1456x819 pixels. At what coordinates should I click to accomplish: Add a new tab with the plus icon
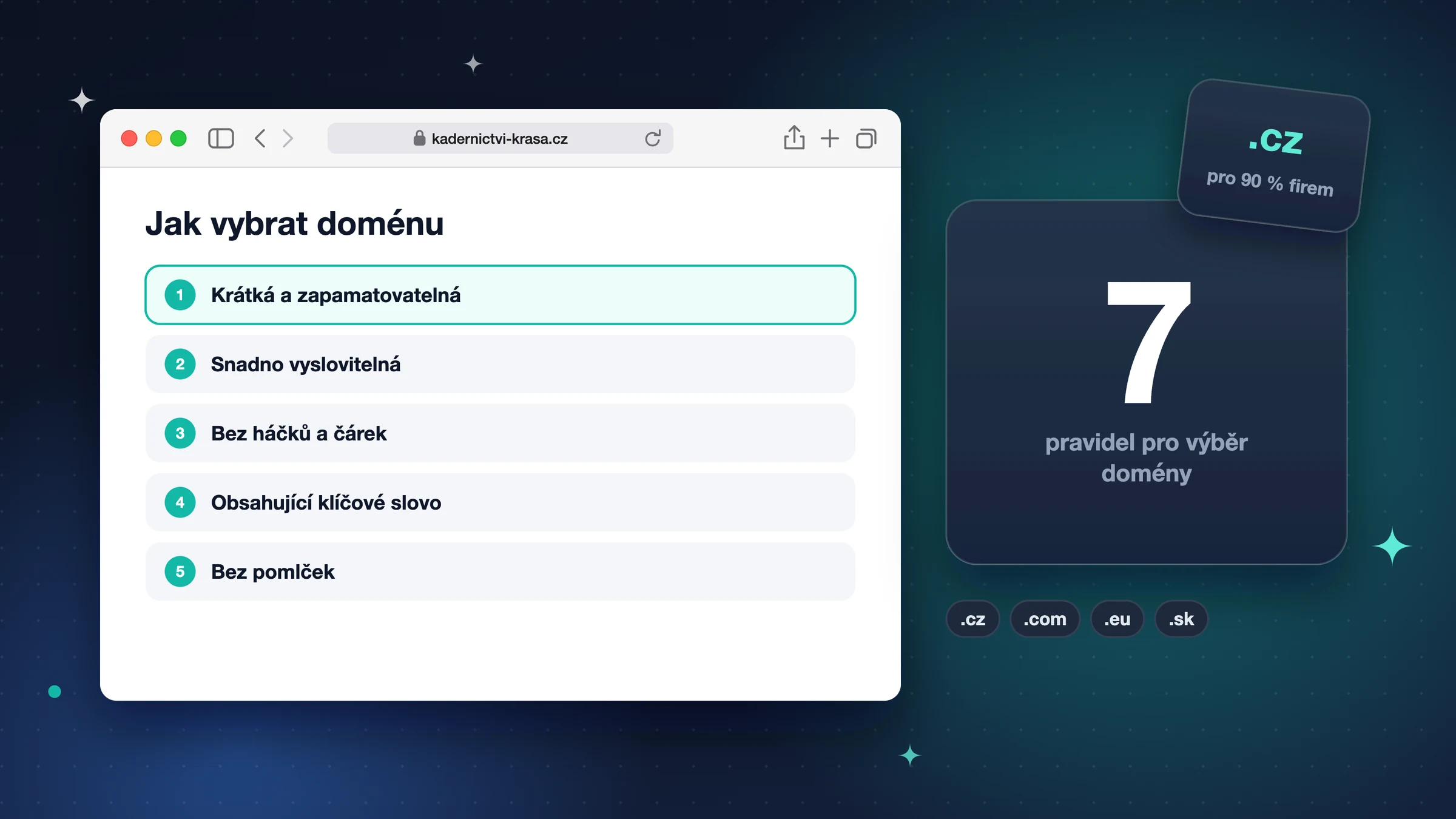(830, 138)
